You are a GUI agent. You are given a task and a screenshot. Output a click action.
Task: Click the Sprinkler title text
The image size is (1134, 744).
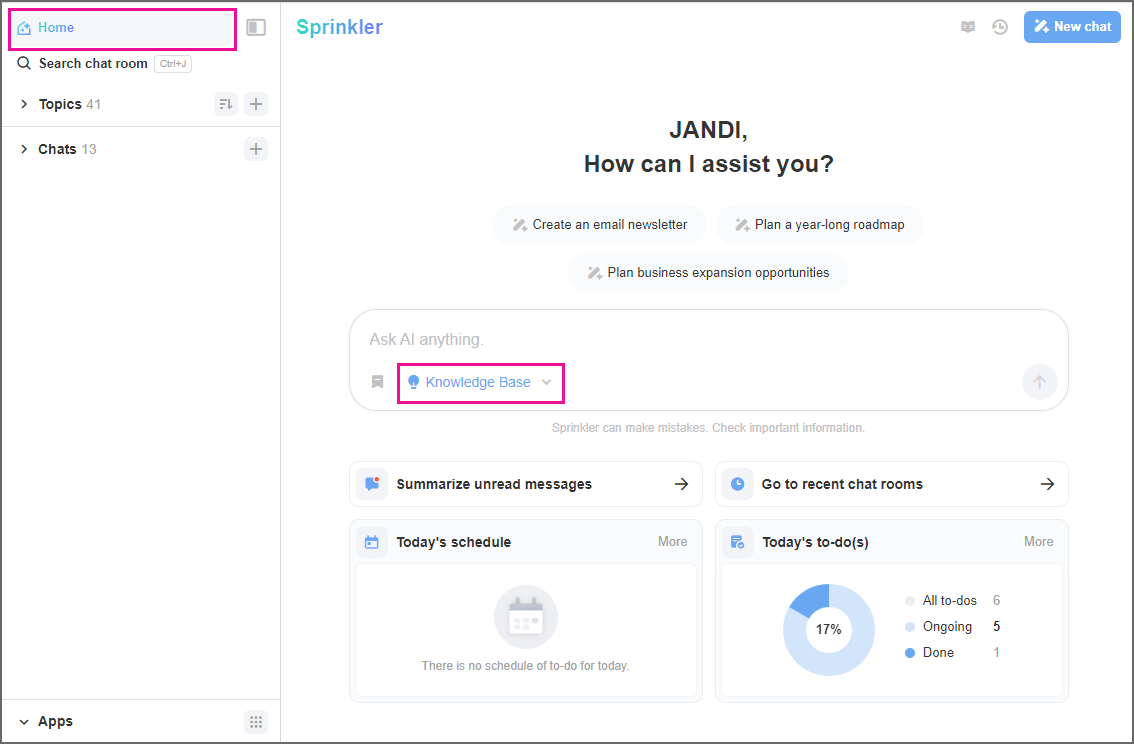coord(339,27)
